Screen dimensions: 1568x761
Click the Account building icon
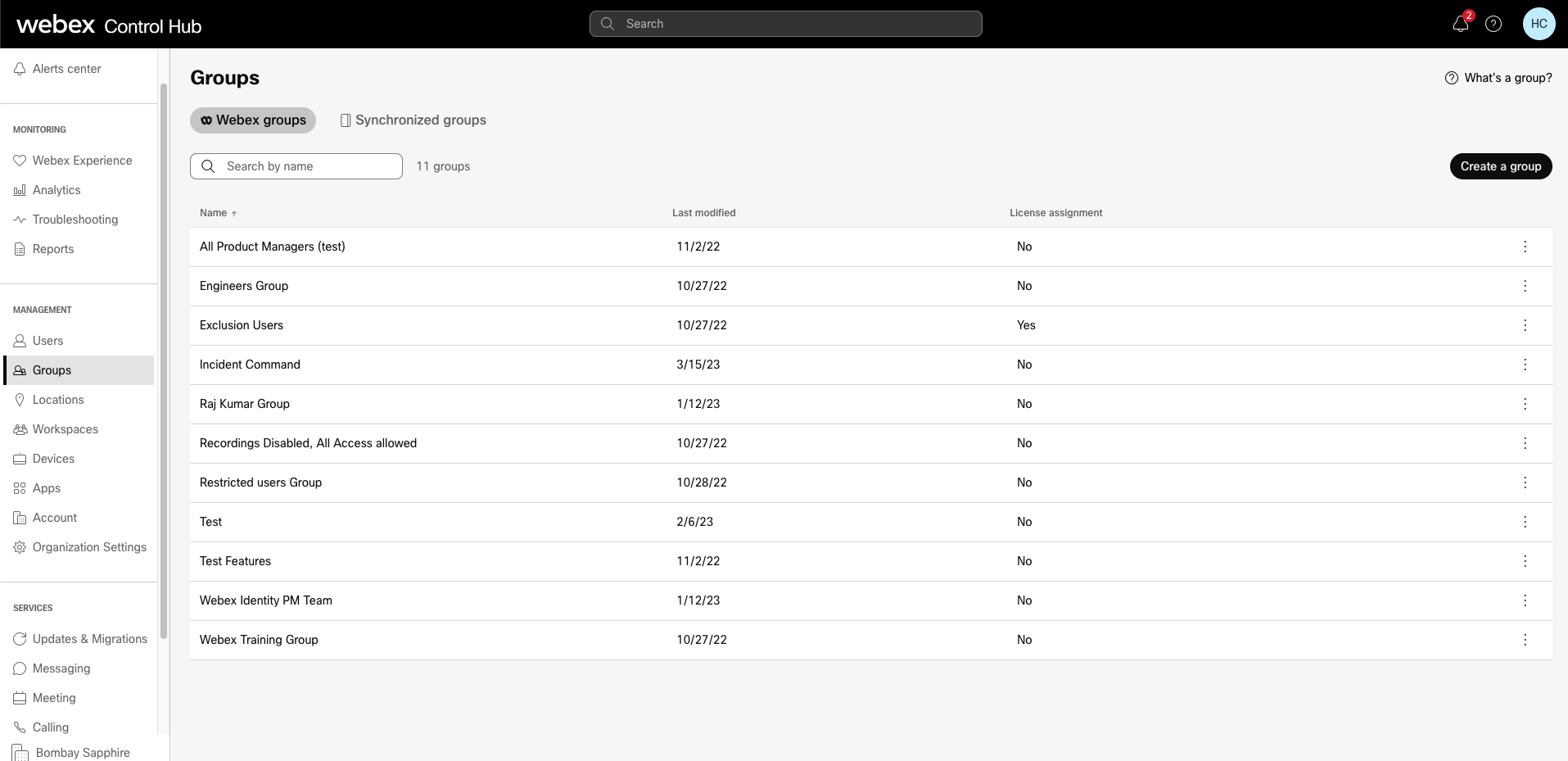pos(20,518)
